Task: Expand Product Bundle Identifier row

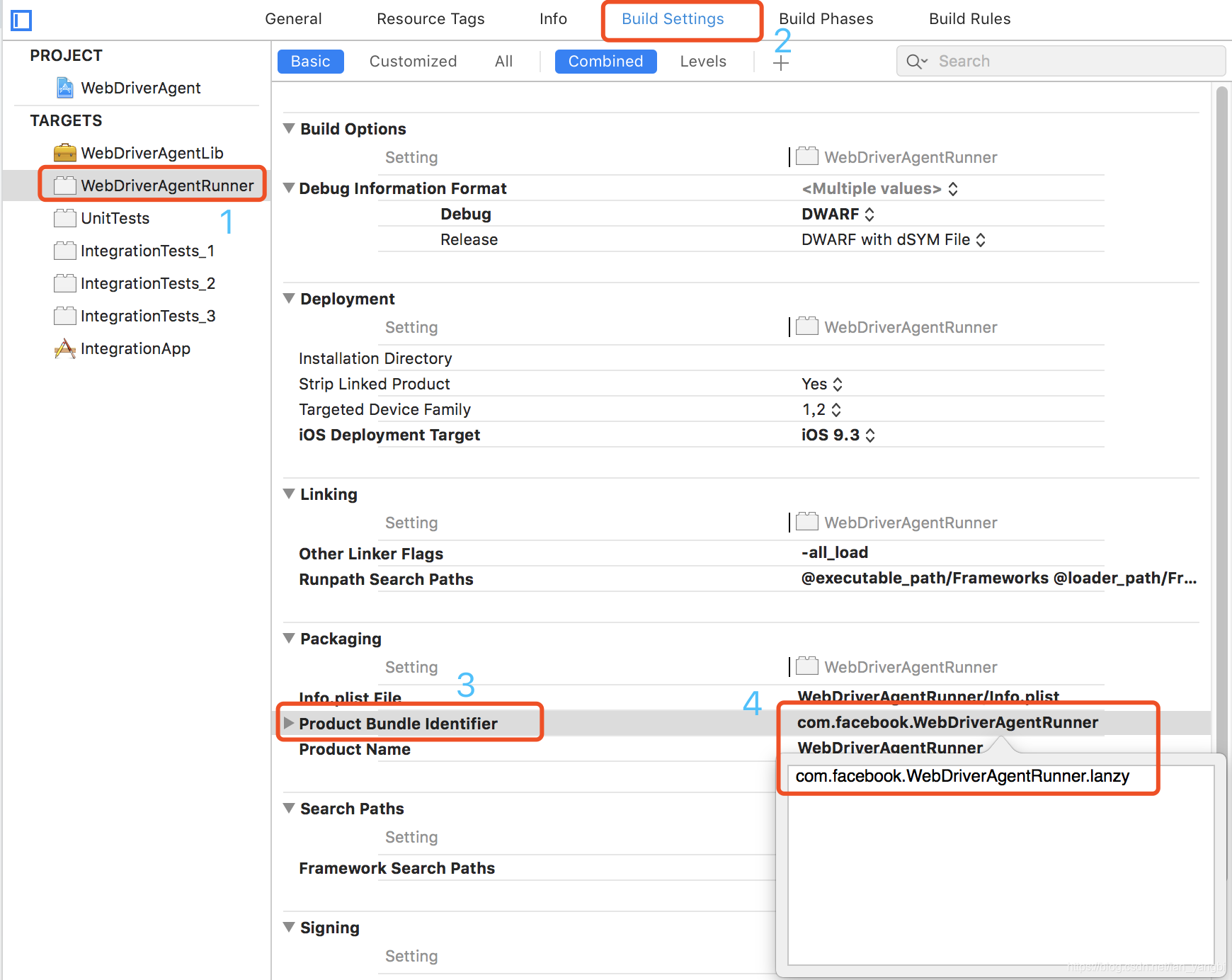Action: (x=289, y=723)
